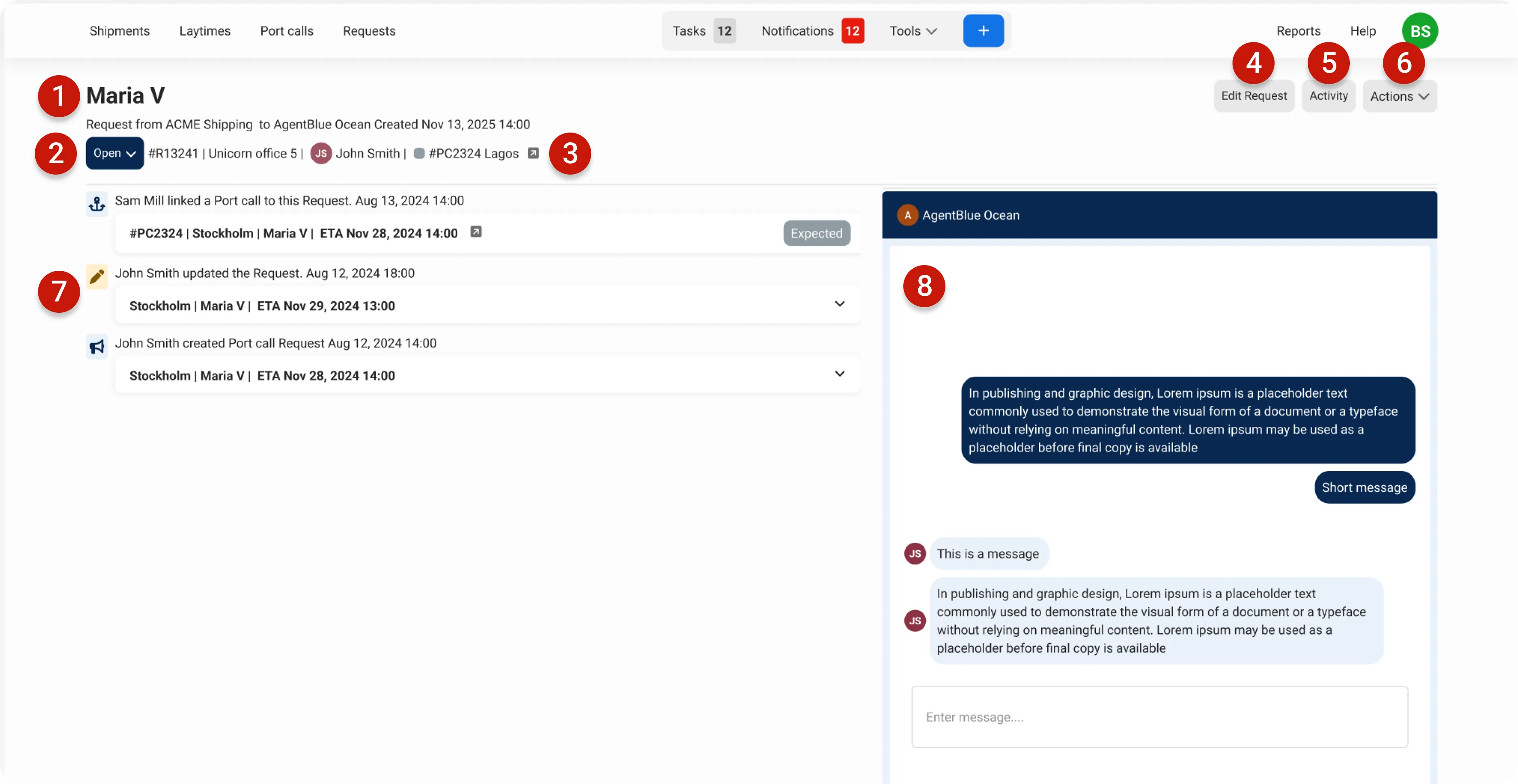
Task: Click the #PC2324 Lagos port call link
Action: 473,153
